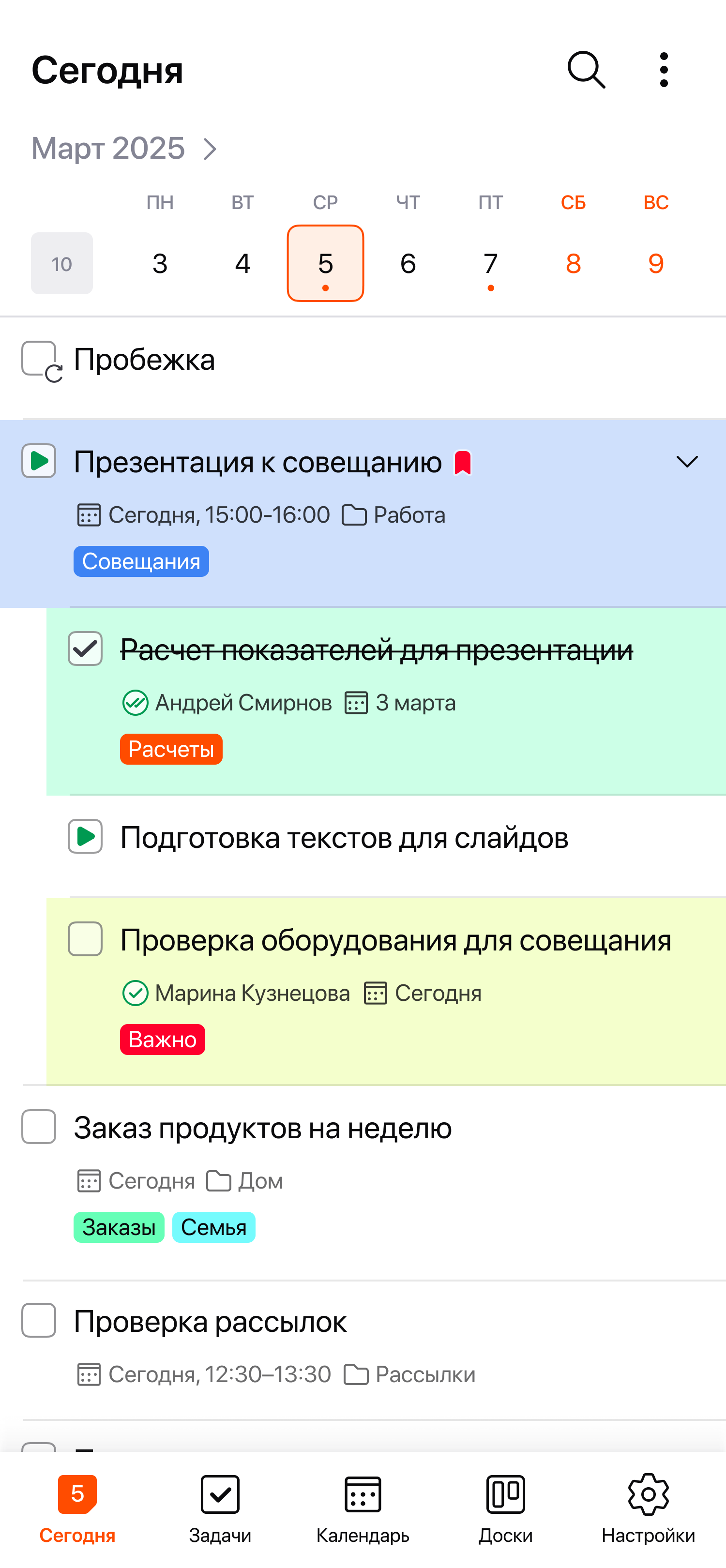Start the timer on Презентация к совещанию
This screenshot has width=726, height=1568.
(38, 461)
